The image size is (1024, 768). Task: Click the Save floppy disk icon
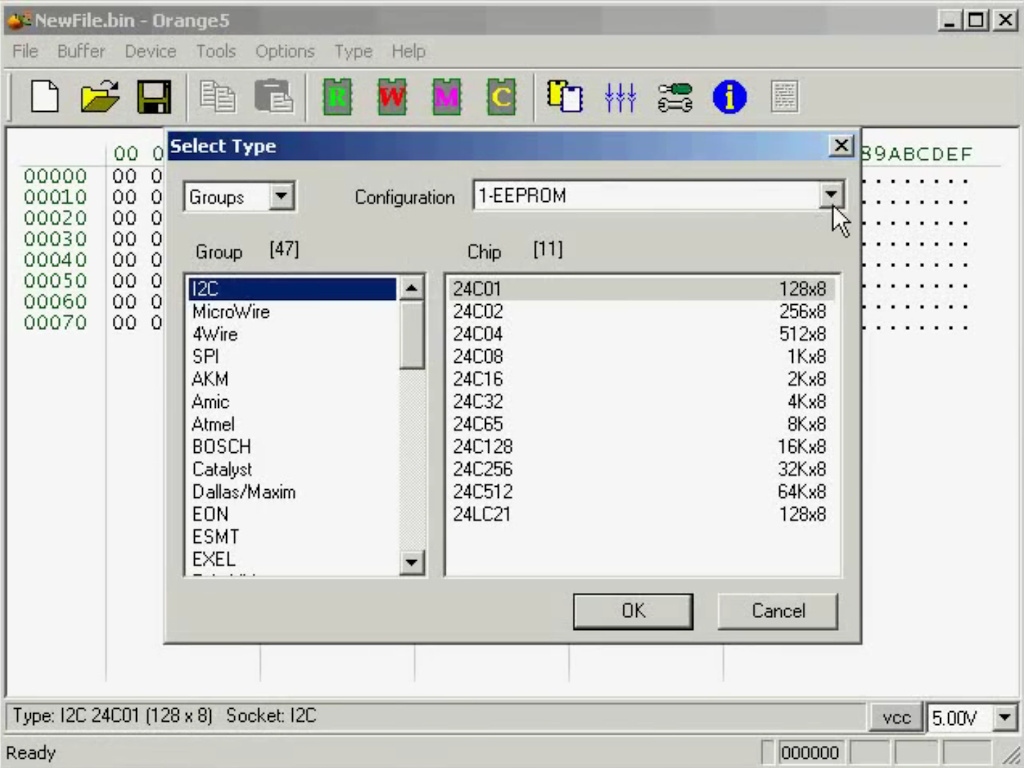coord(154,97)
